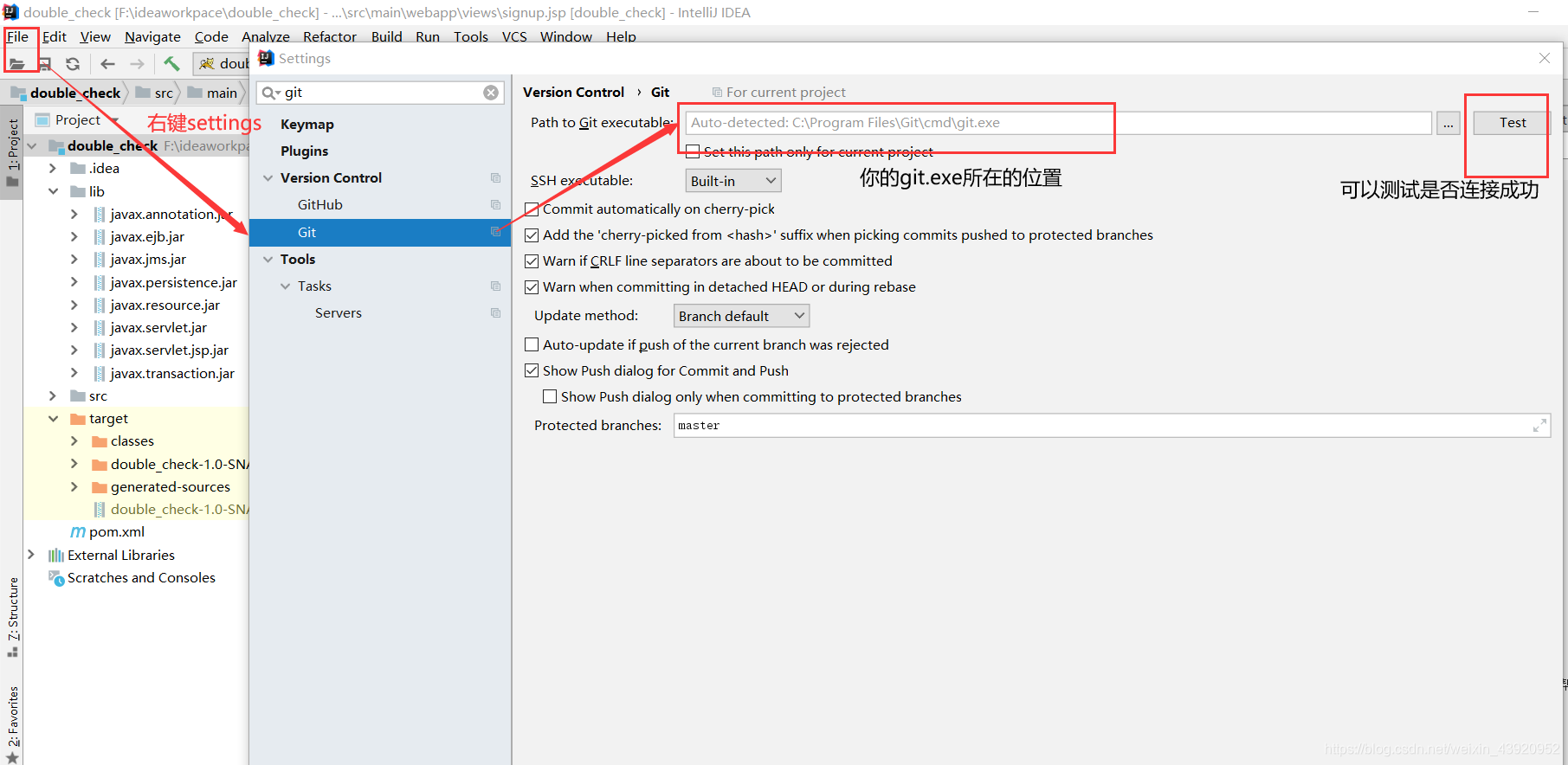Select Keymap in the settings list
This screenshot has height=765, width=1568.
(x=307, y=124)
